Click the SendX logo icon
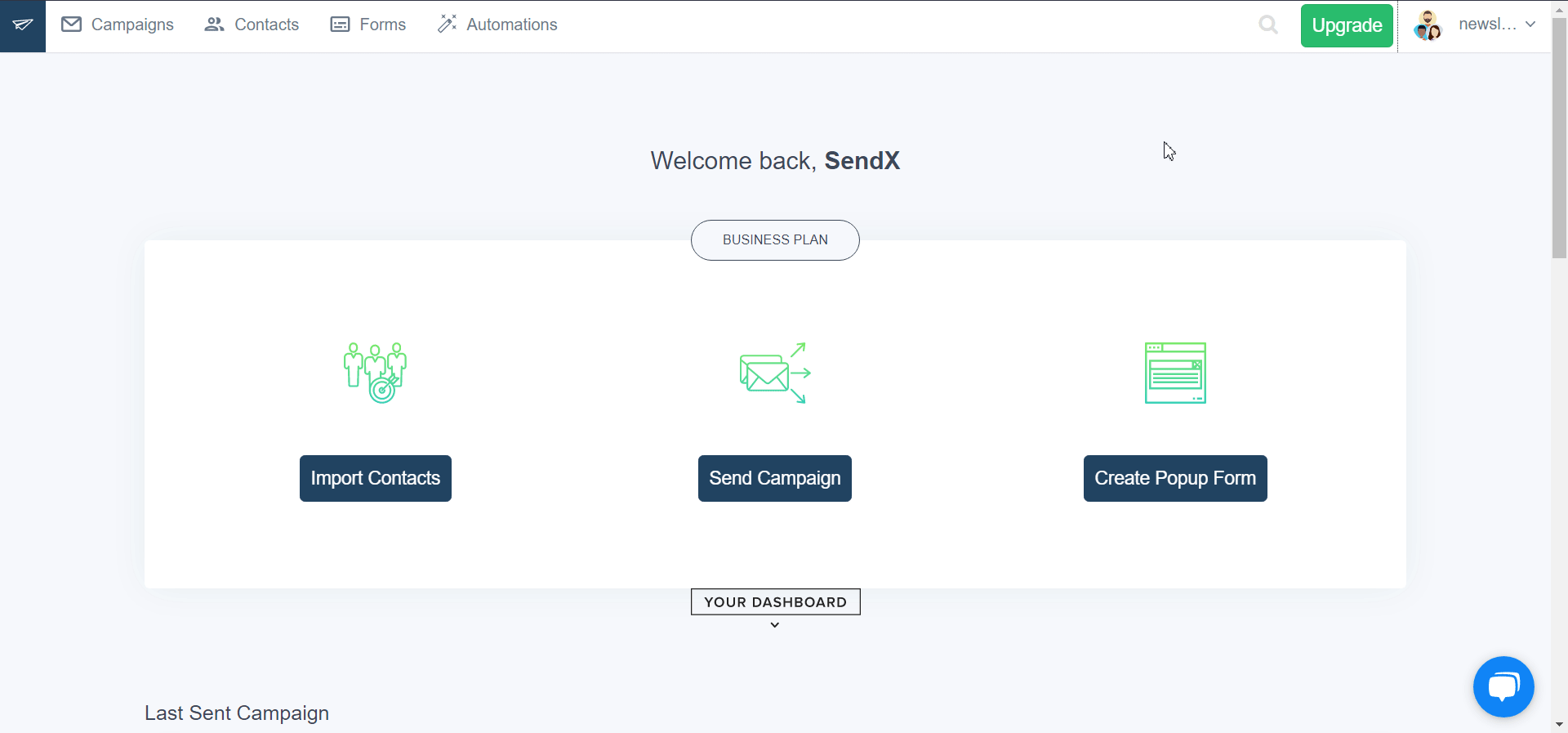Screen dimensions: 1568x733 pyautogui.click(x=23, y=25)
